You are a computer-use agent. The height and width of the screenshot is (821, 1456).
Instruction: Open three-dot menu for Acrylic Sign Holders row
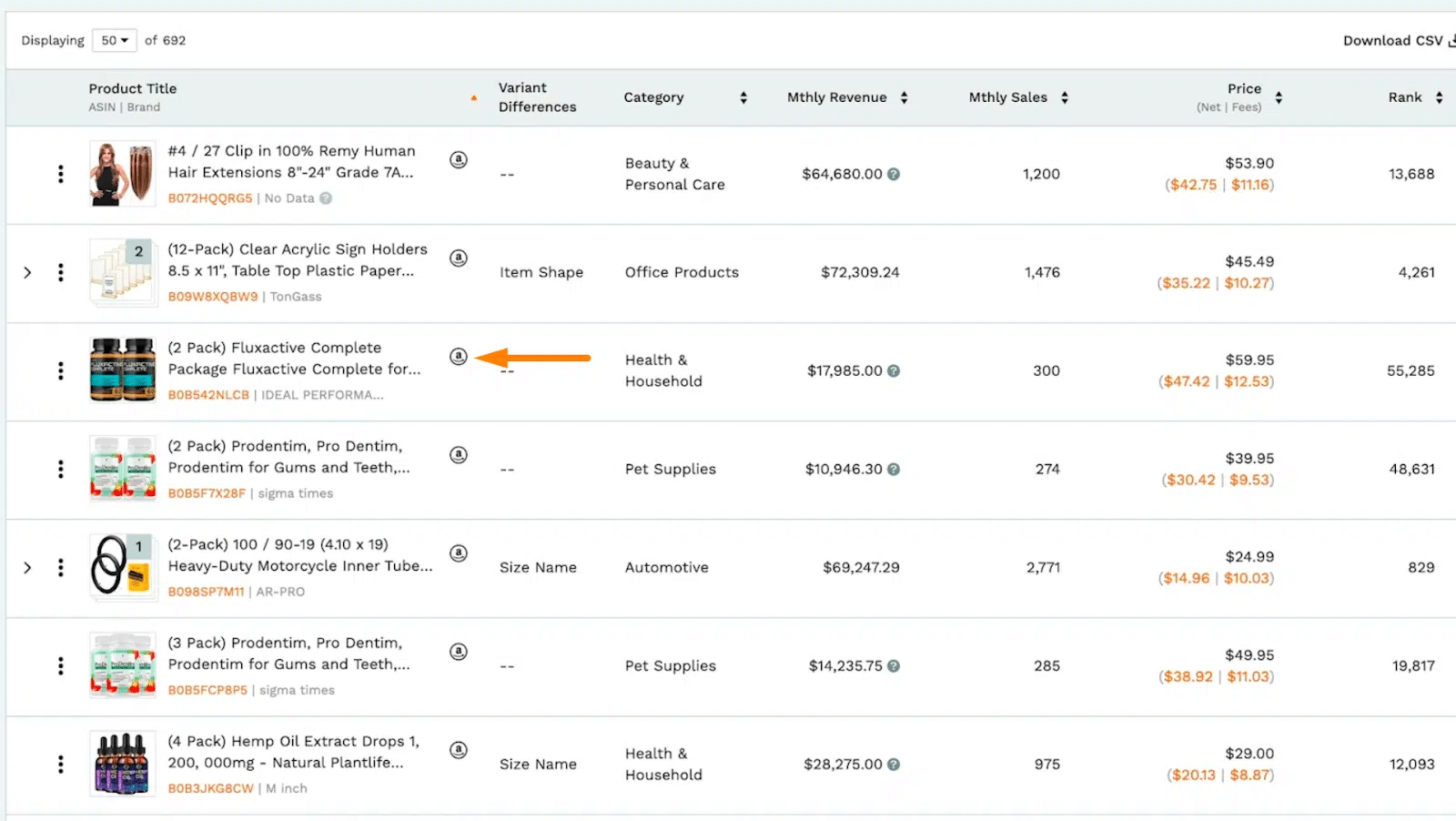(x=61, y=272)
